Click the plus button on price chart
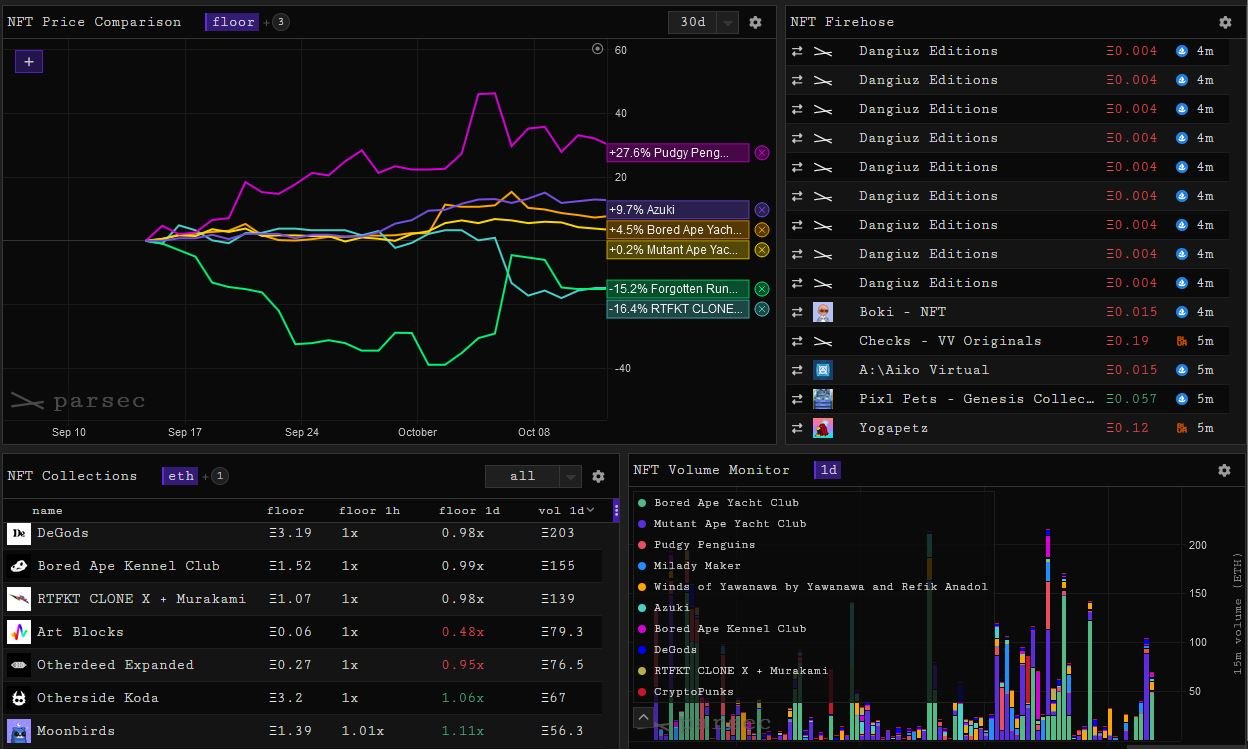The height and width of the screenshot is (749, 1248). coord(29,62)
